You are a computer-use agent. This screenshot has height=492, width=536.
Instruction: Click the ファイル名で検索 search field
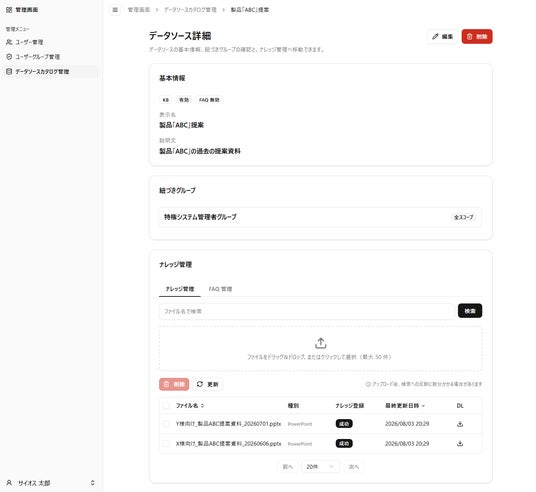(307, 311)
